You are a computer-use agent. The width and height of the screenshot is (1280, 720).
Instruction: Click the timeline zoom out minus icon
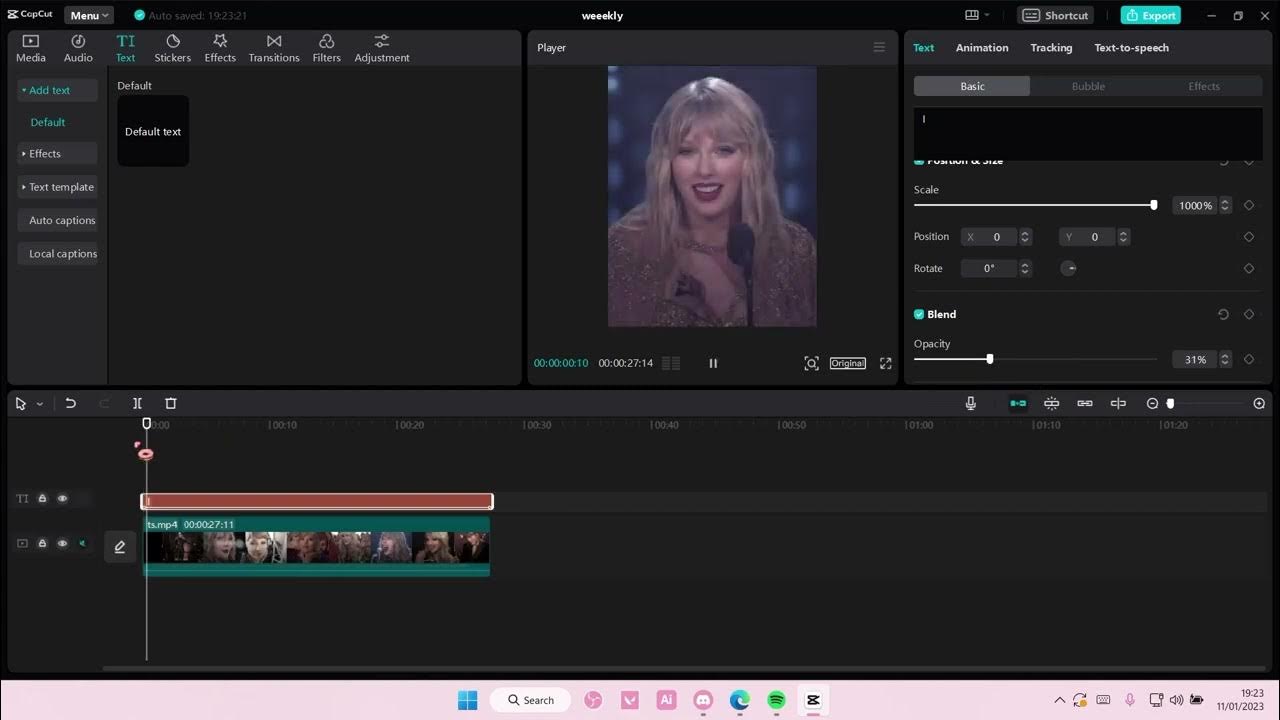1152,403
